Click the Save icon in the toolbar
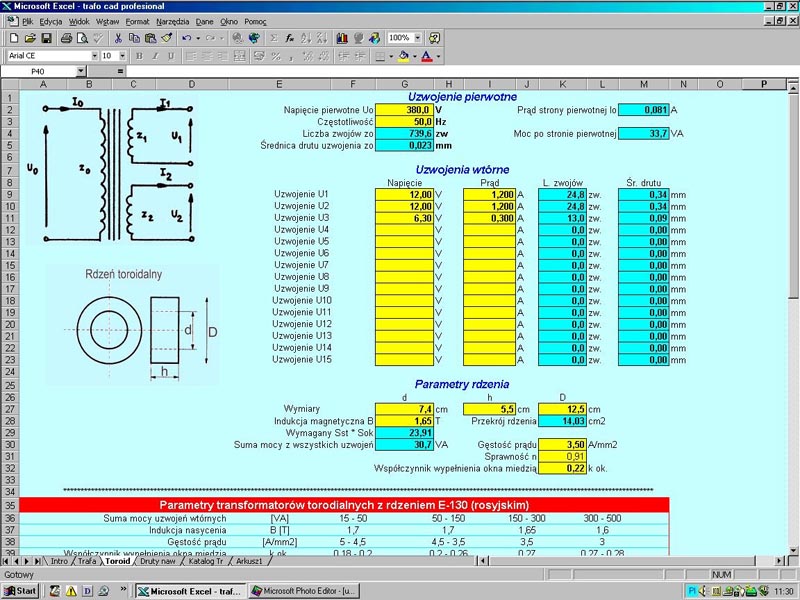 tap(46, 38)
